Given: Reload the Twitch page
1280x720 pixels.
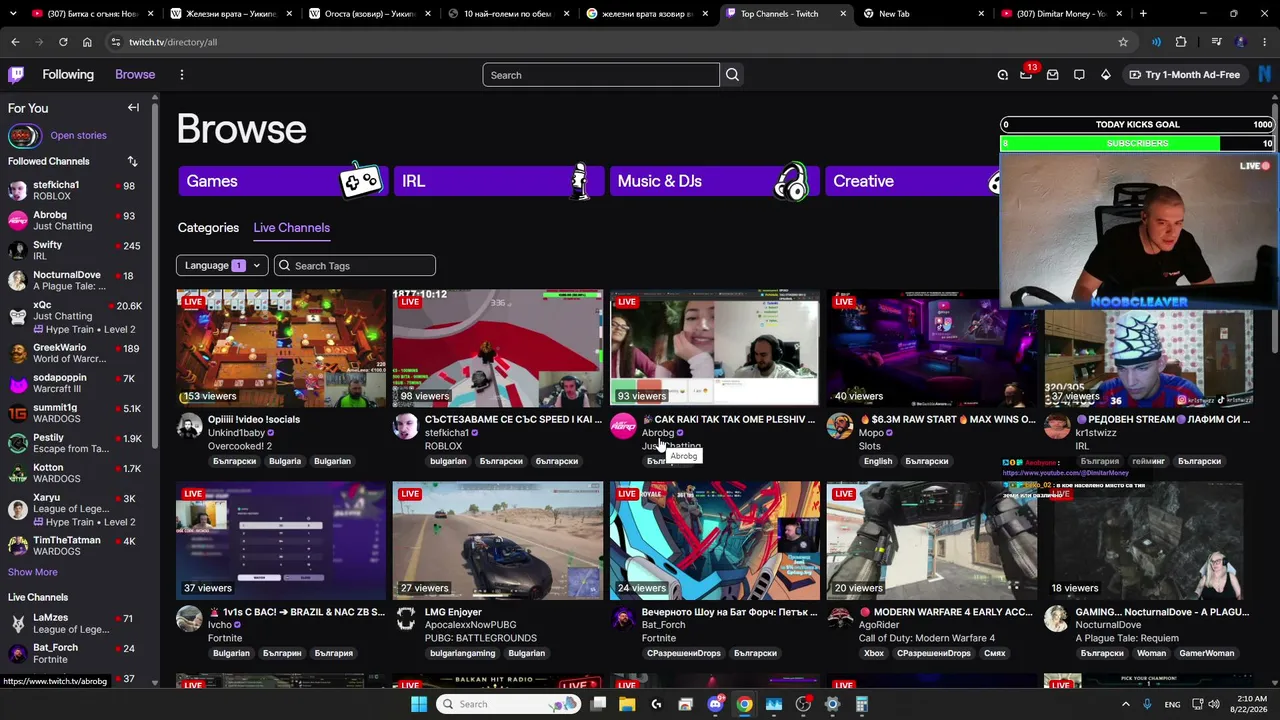Looking at the screenshot, I should pyautogui.click(x=63, y=42).
